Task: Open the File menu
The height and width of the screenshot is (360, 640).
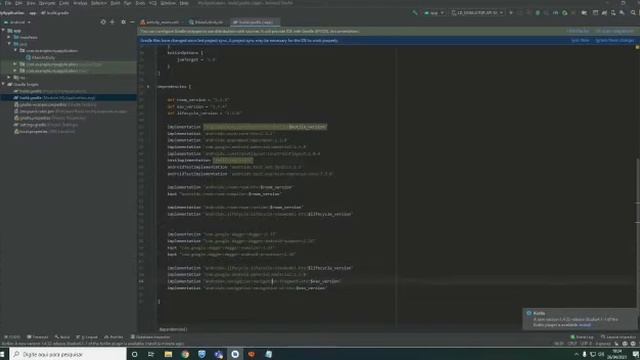Action: tap(8, 3)
